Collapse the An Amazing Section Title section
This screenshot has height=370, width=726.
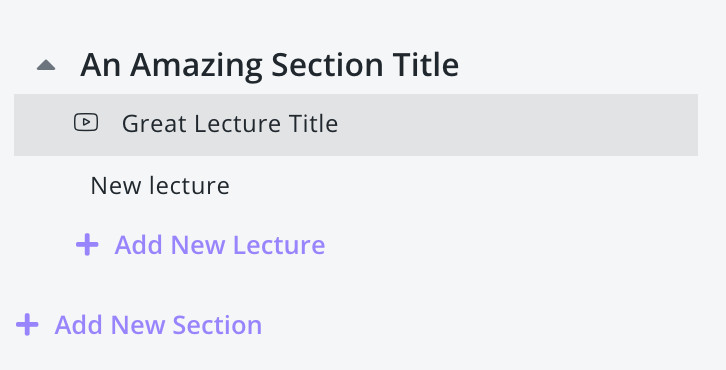click(46, 65)
